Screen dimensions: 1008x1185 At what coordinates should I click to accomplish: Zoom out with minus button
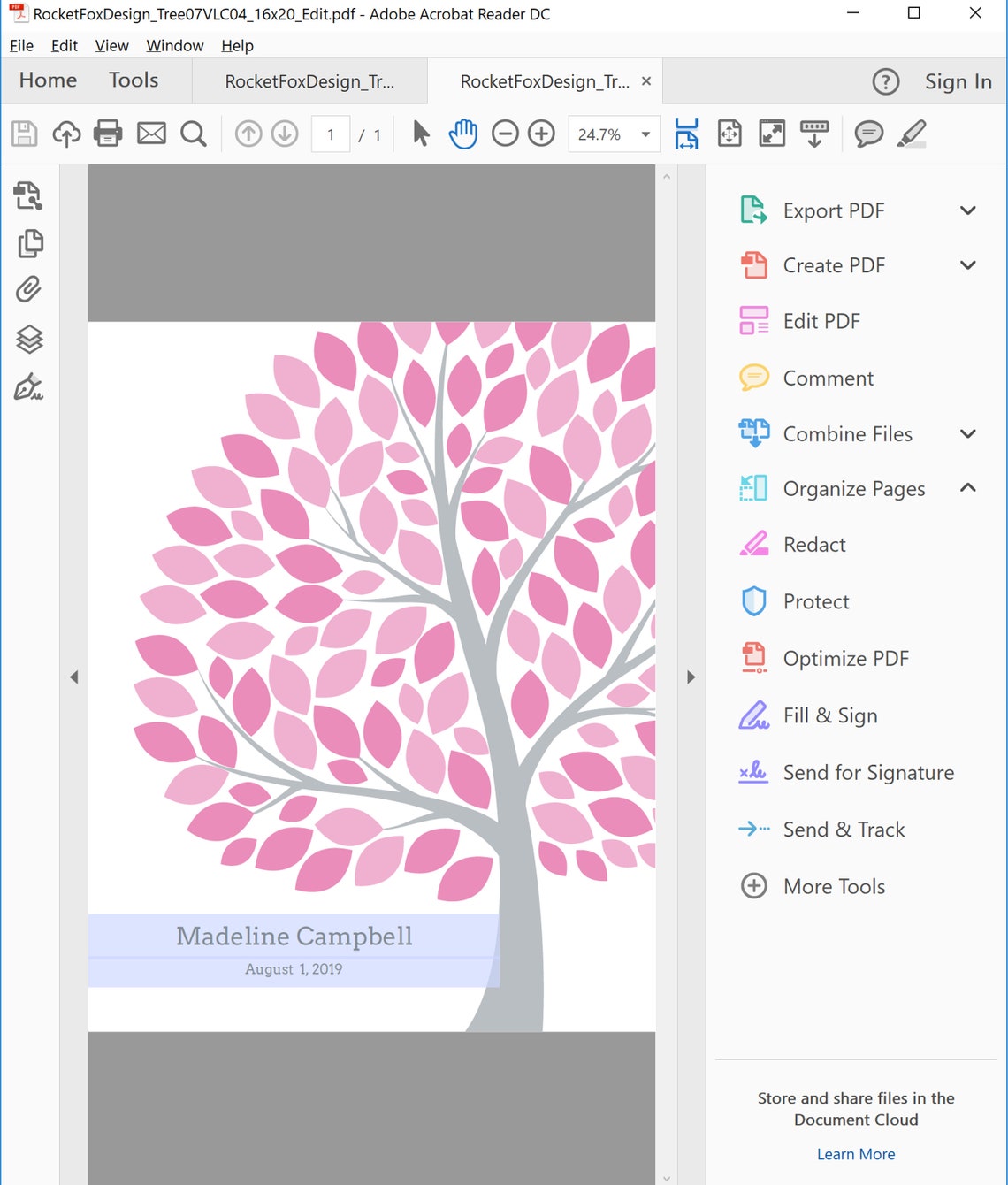505,134
